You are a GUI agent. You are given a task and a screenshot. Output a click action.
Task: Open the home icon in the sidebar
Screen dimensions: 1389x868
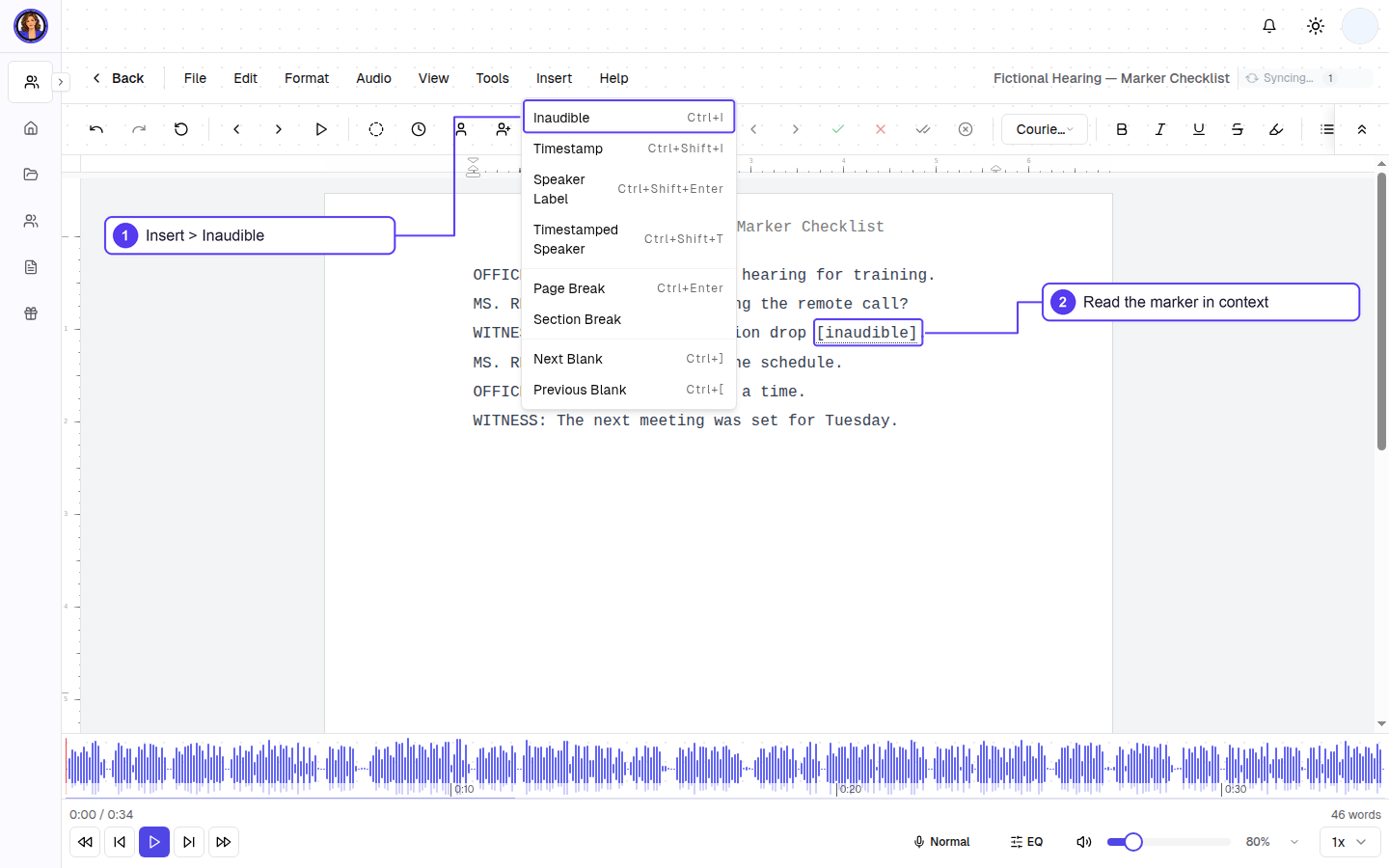(31, 128)
